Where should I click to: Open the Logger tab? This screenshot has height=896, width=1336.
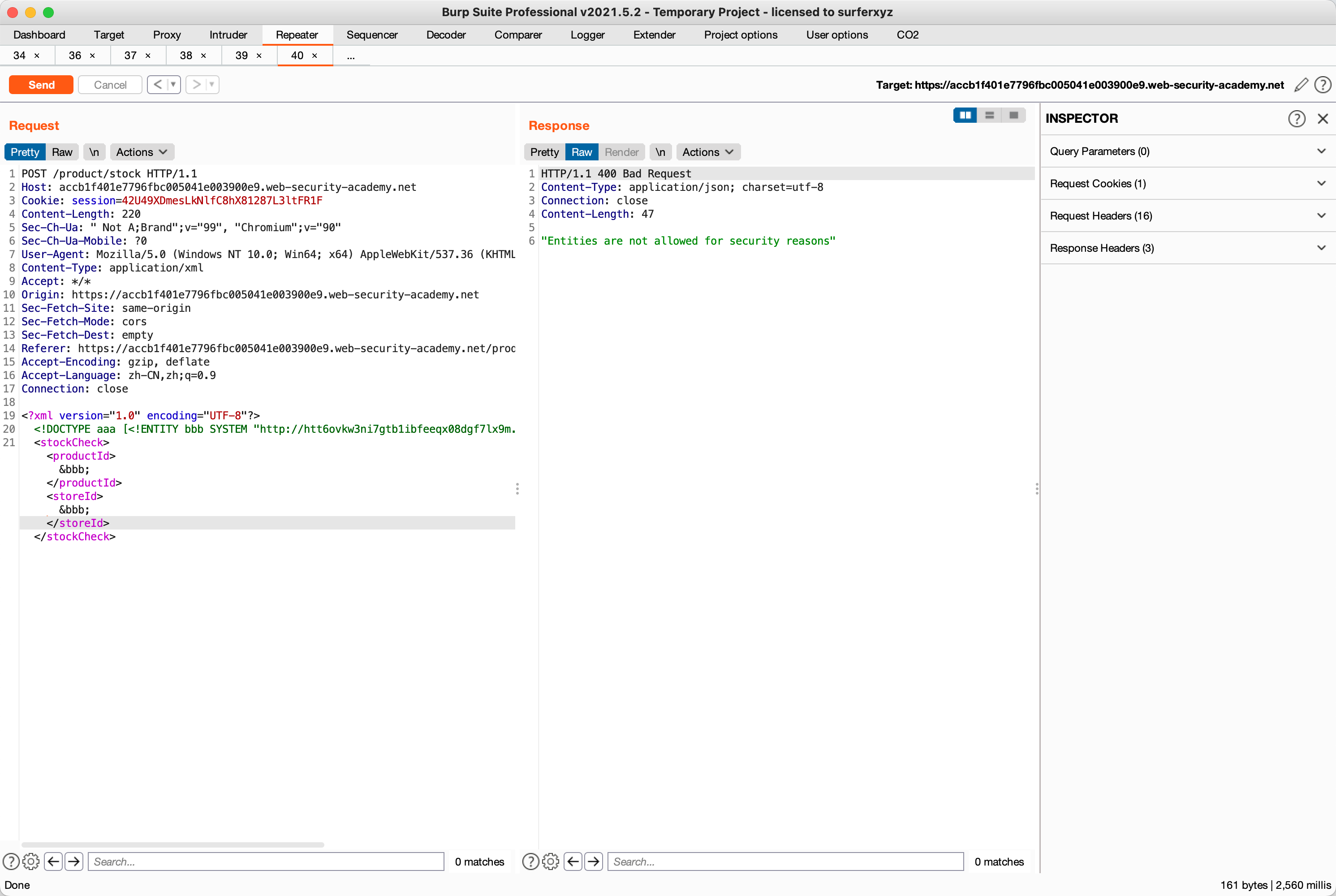[587, 35]
